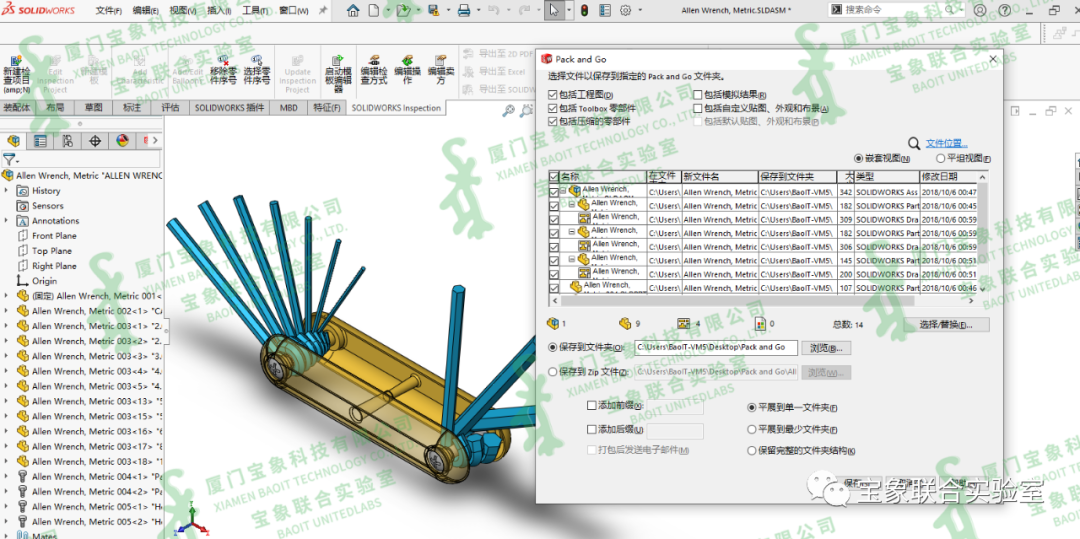Uncheck 包括工程图 (include drawings) checkbox
This screenshot has width=1080, height=539.
[552, 94]
